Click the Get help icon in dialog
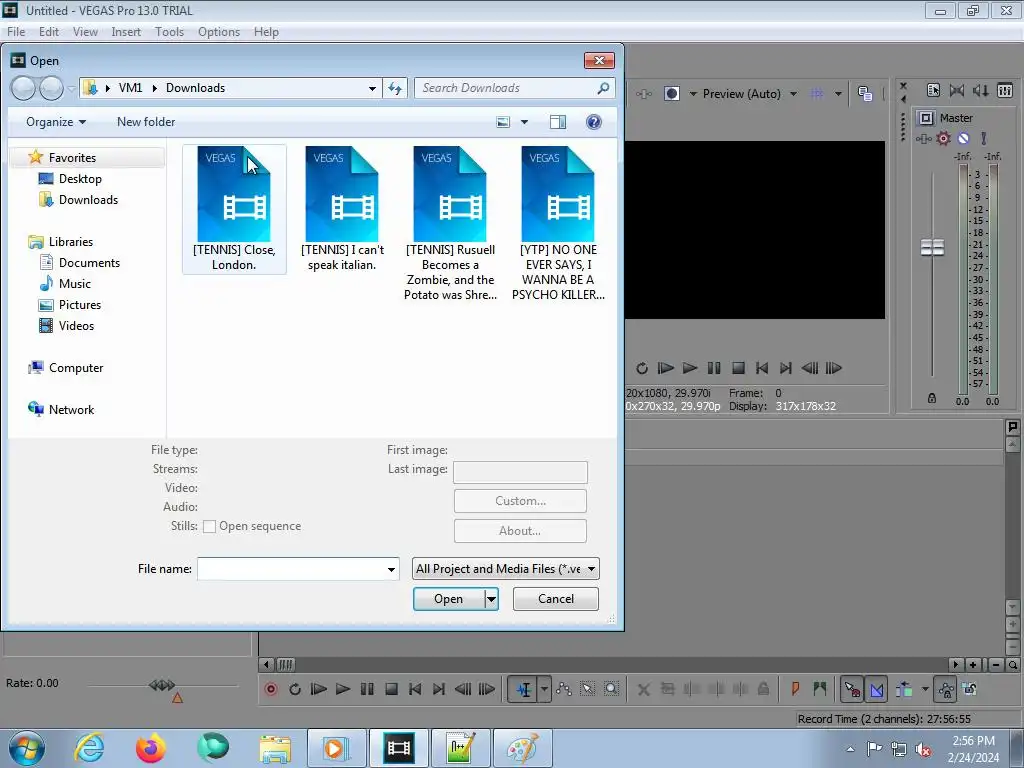Image resolution: width=1024 pixels, height=768 pixels. 594,122
